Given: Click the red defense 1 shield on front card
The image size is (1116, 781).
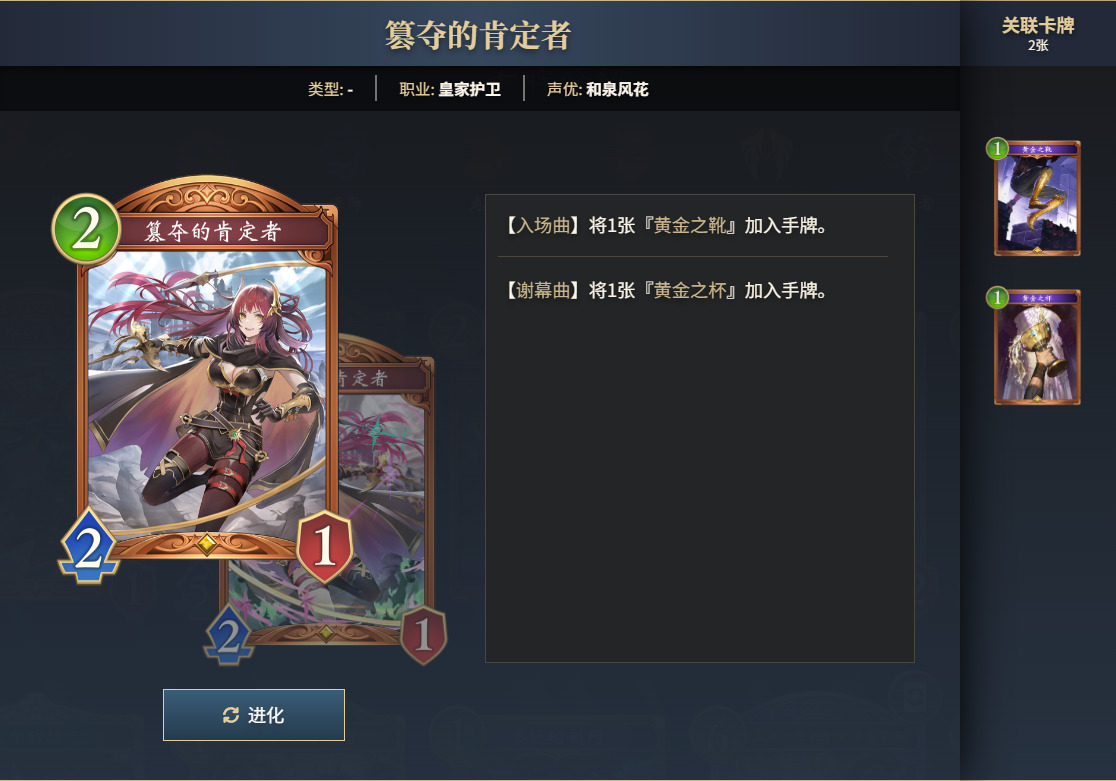Looking at the screenshot, I should pyautogui.click(x=325, y=547).
